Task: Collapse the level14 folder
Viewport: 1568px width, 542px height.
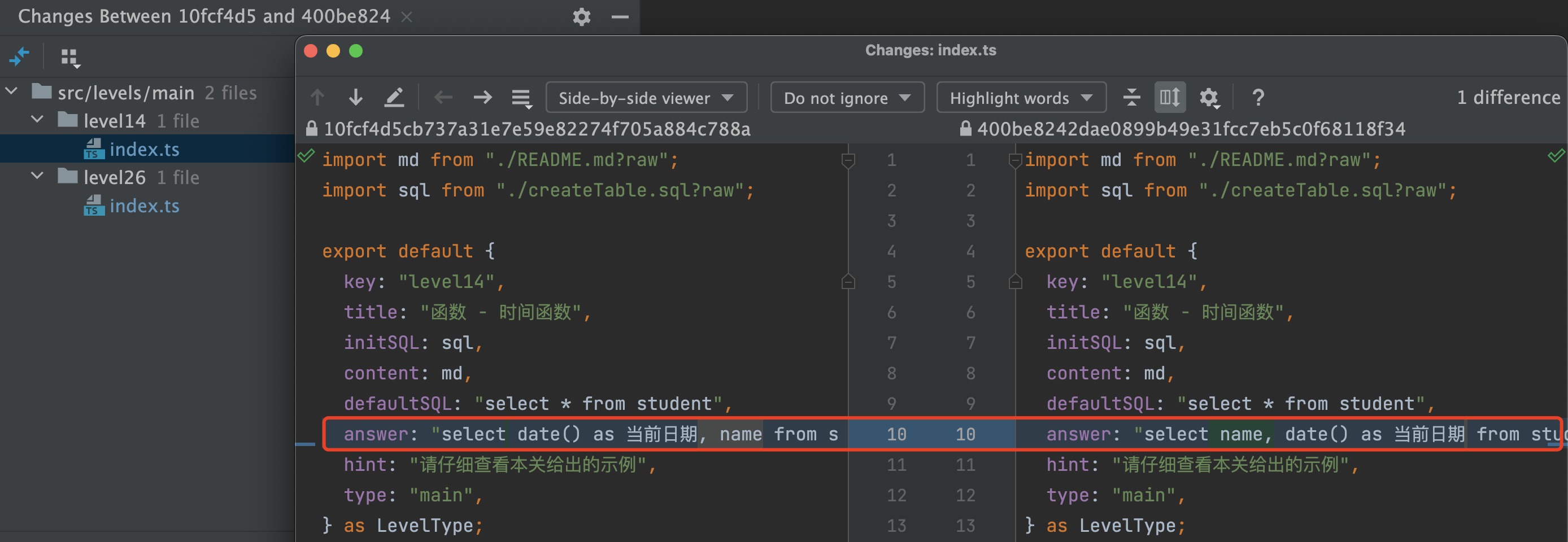Action: pyautogui.click(x=38, y=120)
